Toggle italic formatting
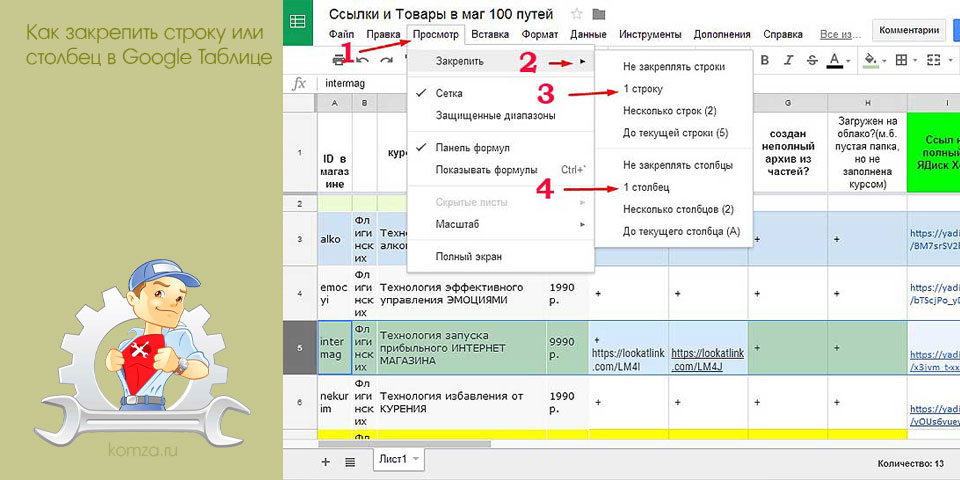960x480 pixels. click(789, 60)
